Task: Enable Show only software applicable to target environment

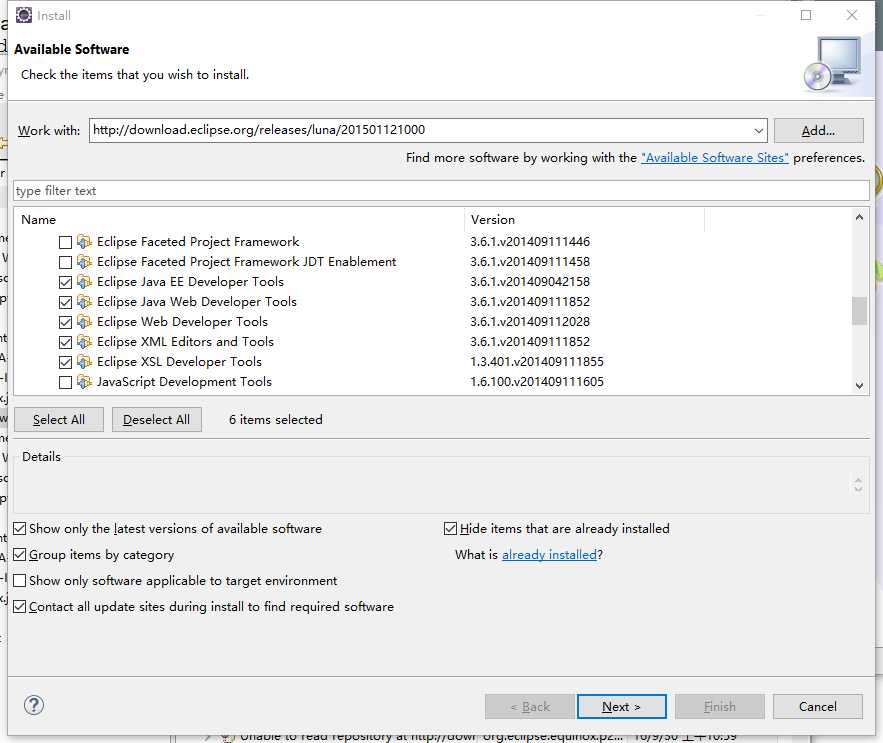Action: pos(20,580)
